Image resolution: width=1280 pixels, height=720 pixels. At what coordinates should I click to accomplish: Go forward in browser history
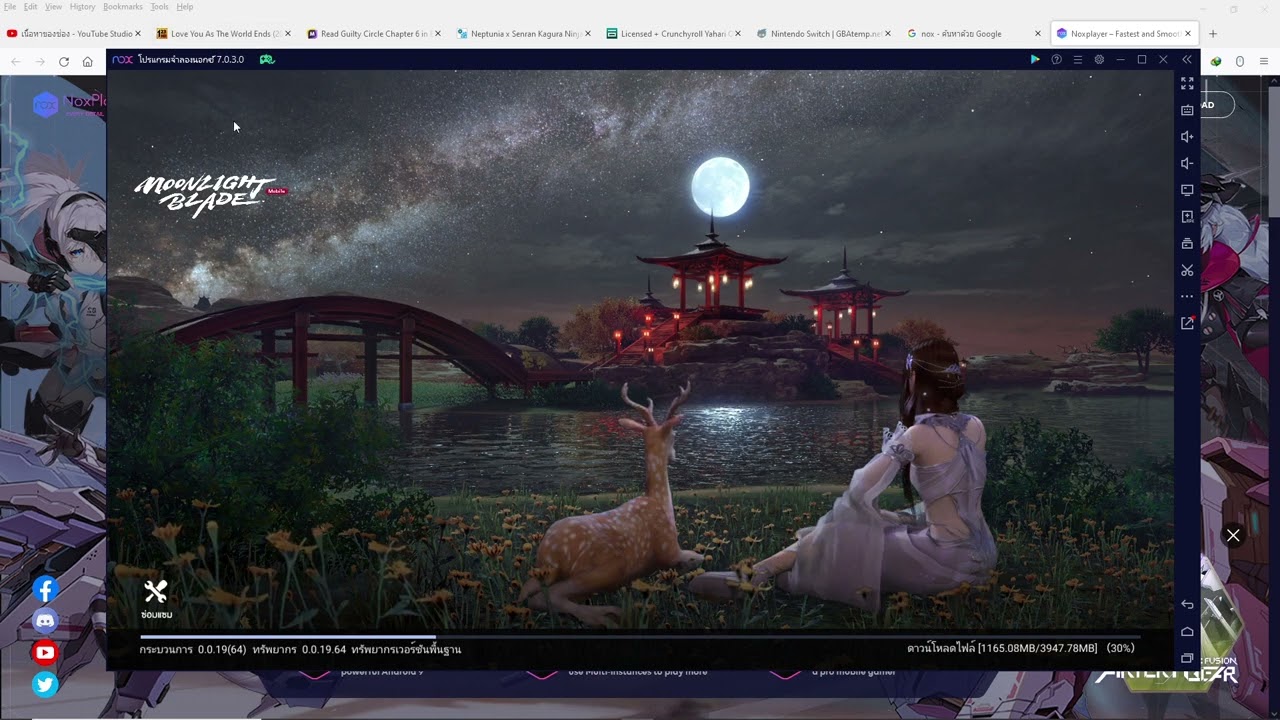pyautogui.click(x=40, y=61)
